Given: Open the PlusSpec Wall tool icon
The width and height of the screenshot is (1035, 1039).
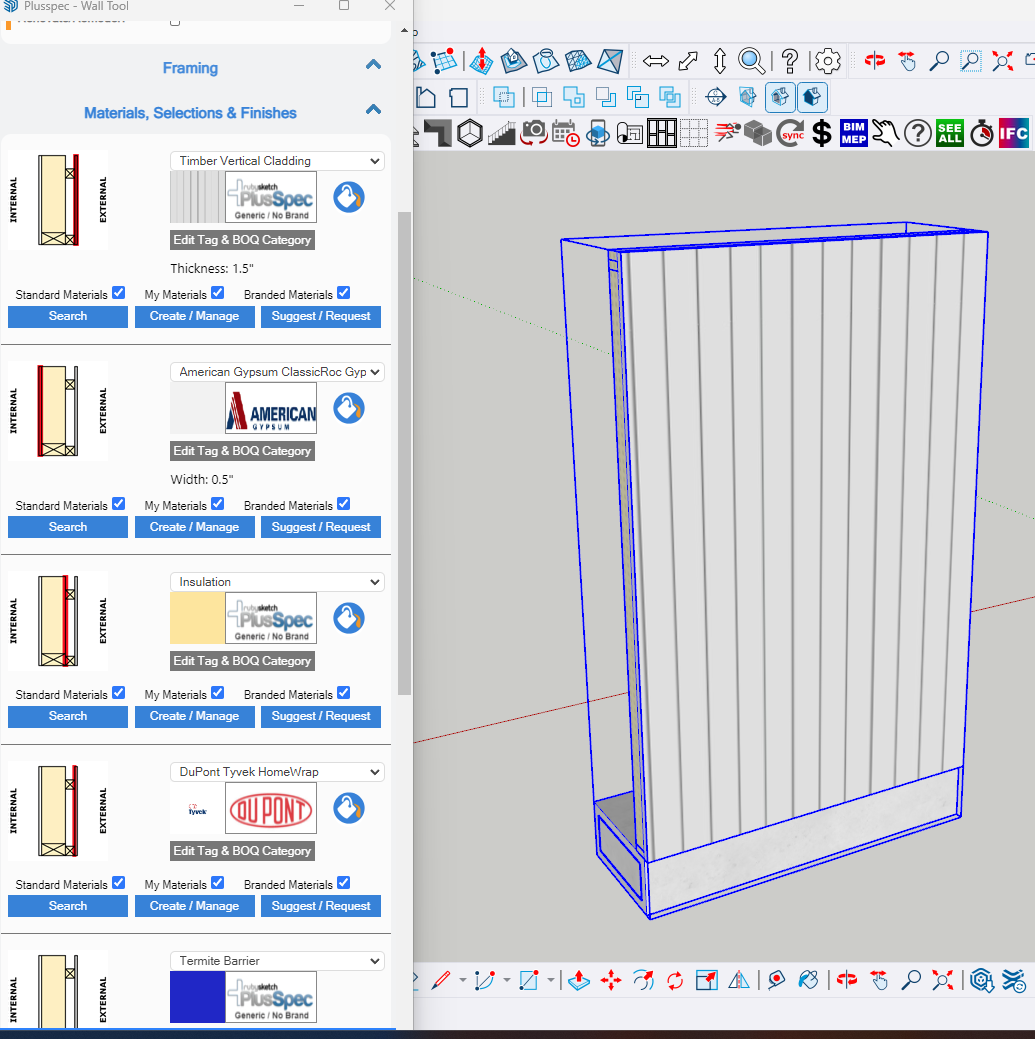Looking at the screenshot, I should (437, 133).
